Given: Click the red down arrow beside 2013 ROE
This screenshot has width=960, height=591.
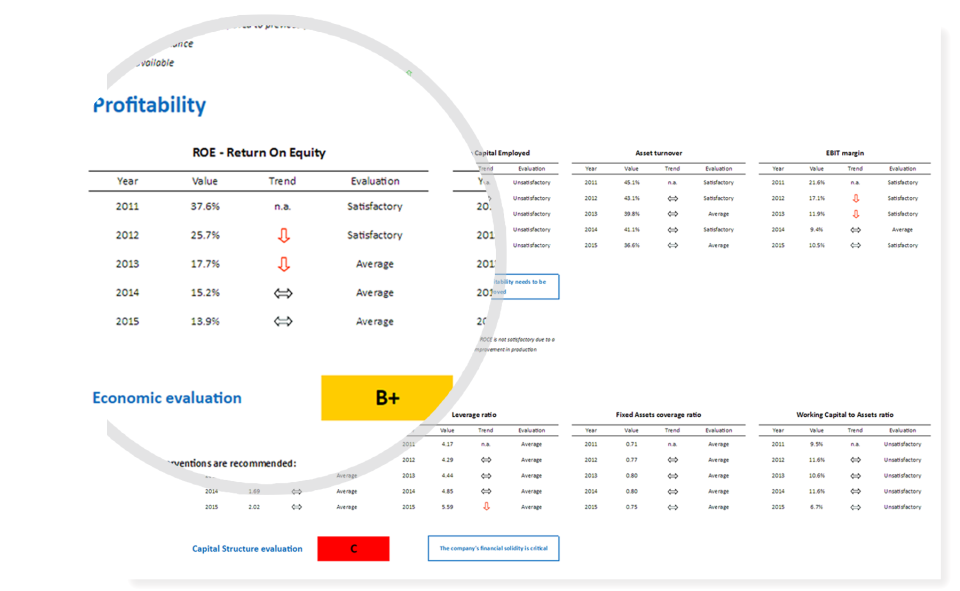Looking at the screenshot, I should tap(283, 264).
